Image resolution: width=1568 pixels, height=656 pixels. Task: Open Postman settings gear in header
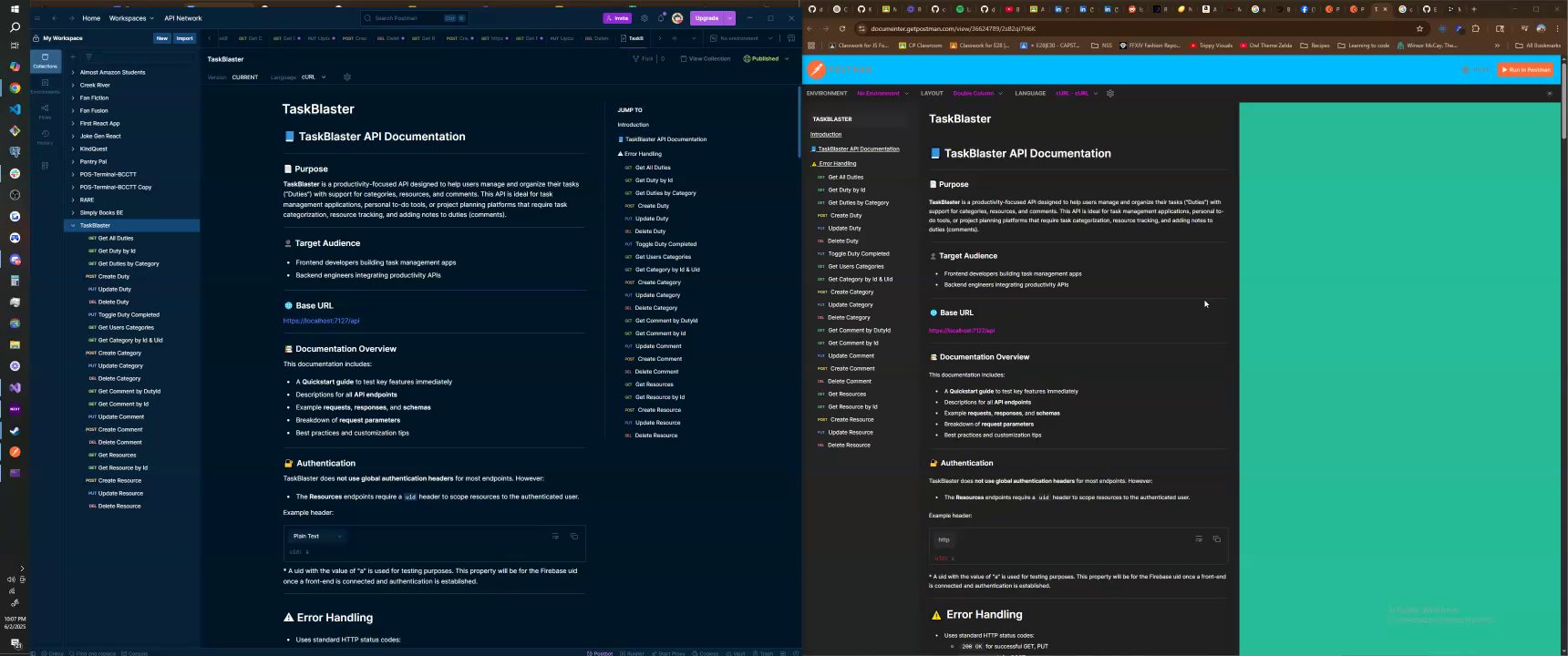point(645,18)
